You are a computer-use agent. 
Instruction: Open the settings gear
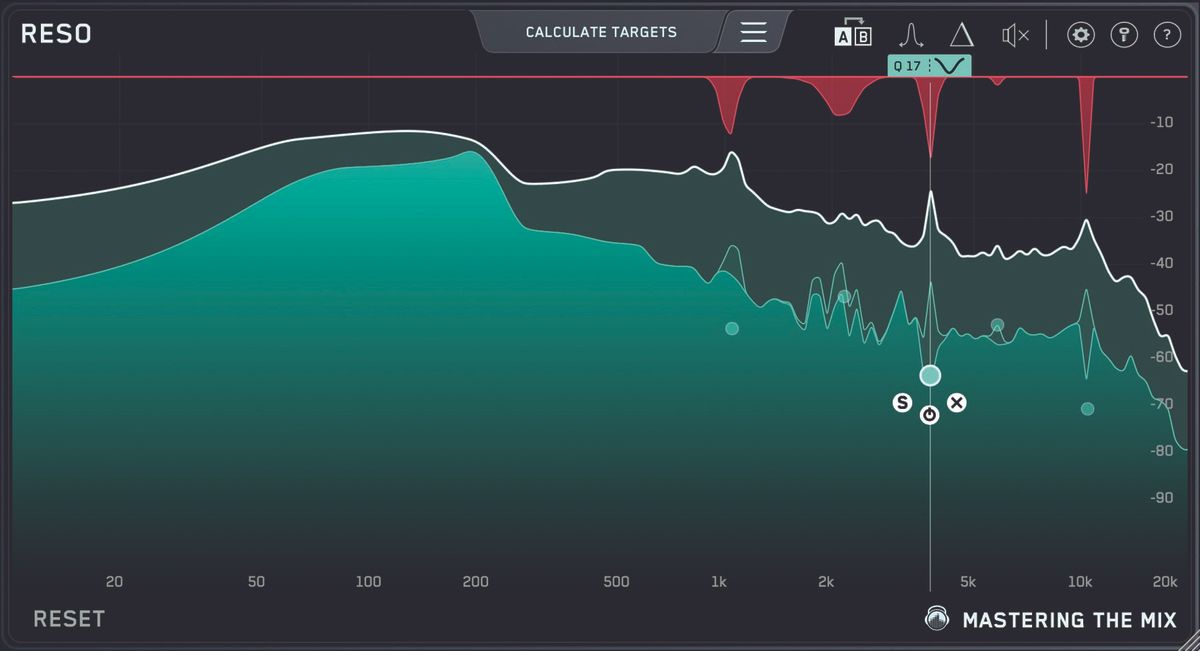(1080, 33)
